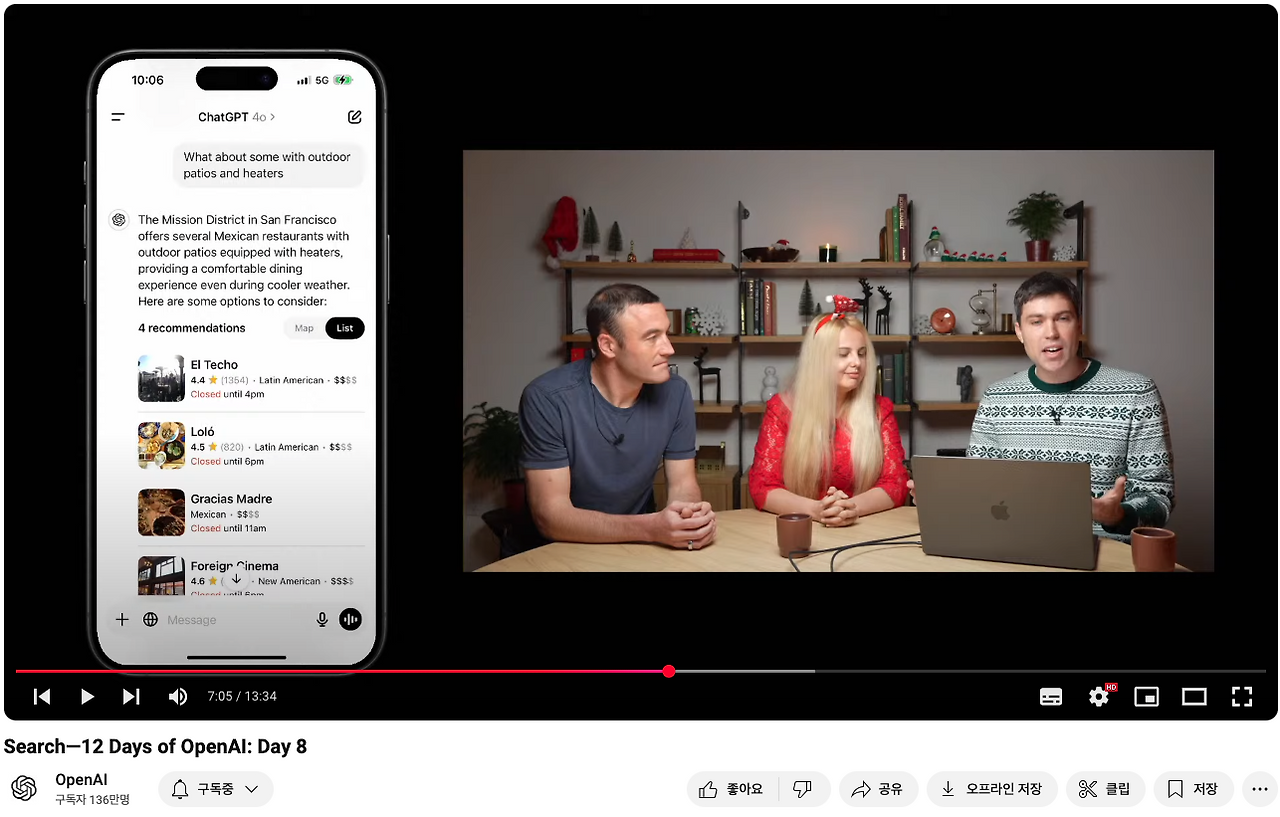This screenshot has width=1280, height=817.
Task: Click Closed until 6pm under Loló
Action: 227,461
